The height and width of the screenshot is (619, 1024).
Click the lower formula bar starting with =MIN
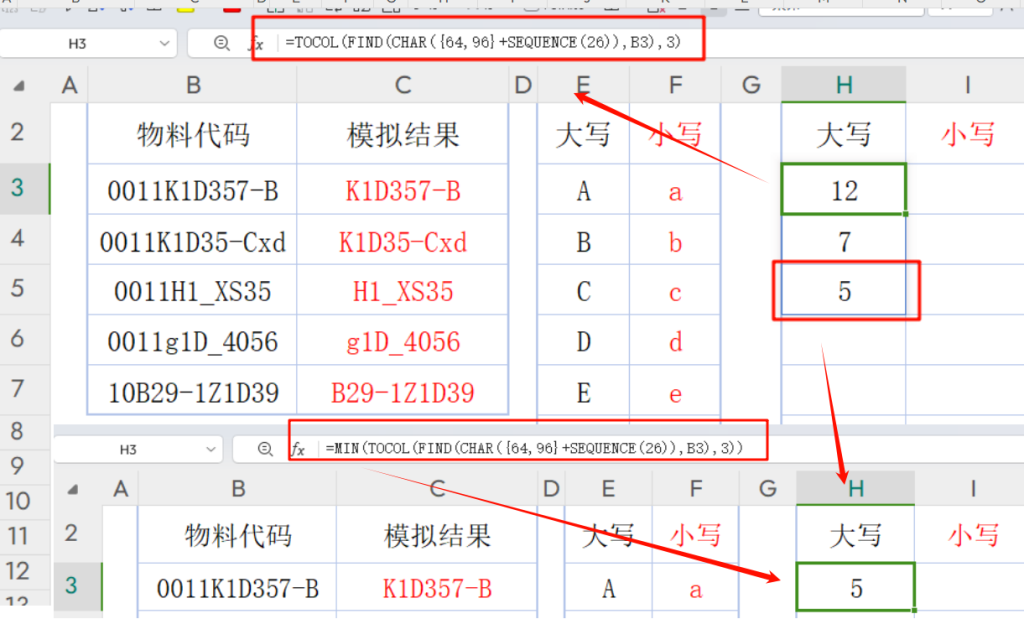tap(534, 448)
